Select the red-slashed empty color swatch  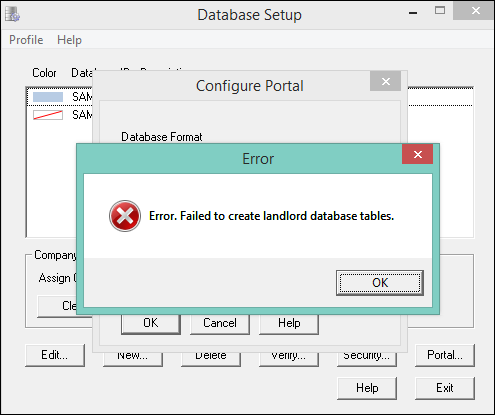pos(48,115)
